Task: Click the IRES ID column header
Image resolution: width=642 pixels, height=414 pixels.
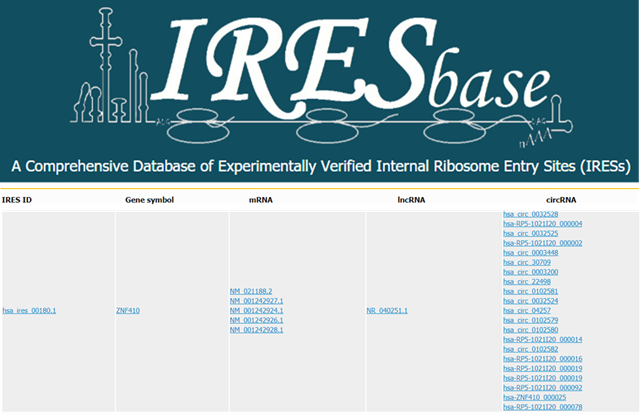Action: point(17,200)
